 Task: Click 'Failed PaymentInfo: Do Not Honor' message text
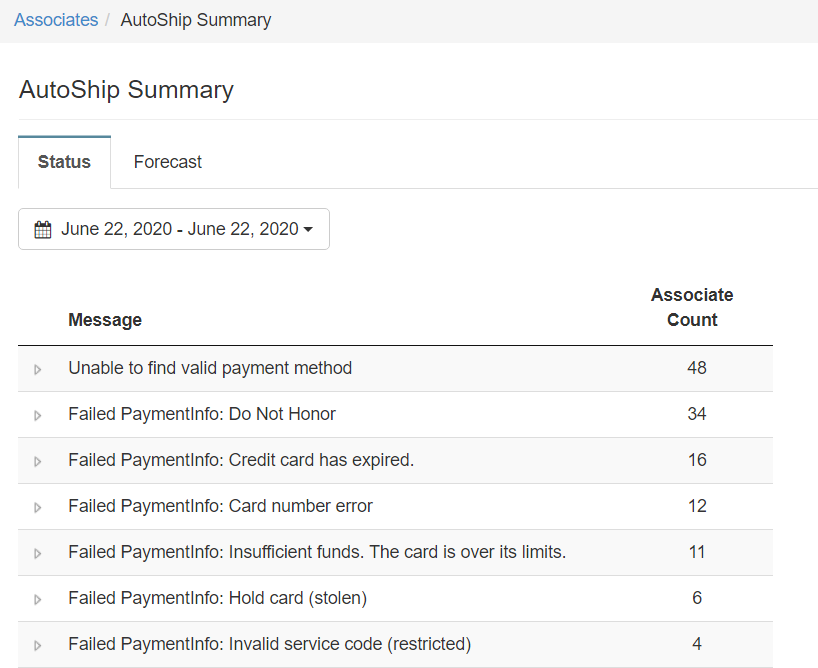tap(202, 414)
